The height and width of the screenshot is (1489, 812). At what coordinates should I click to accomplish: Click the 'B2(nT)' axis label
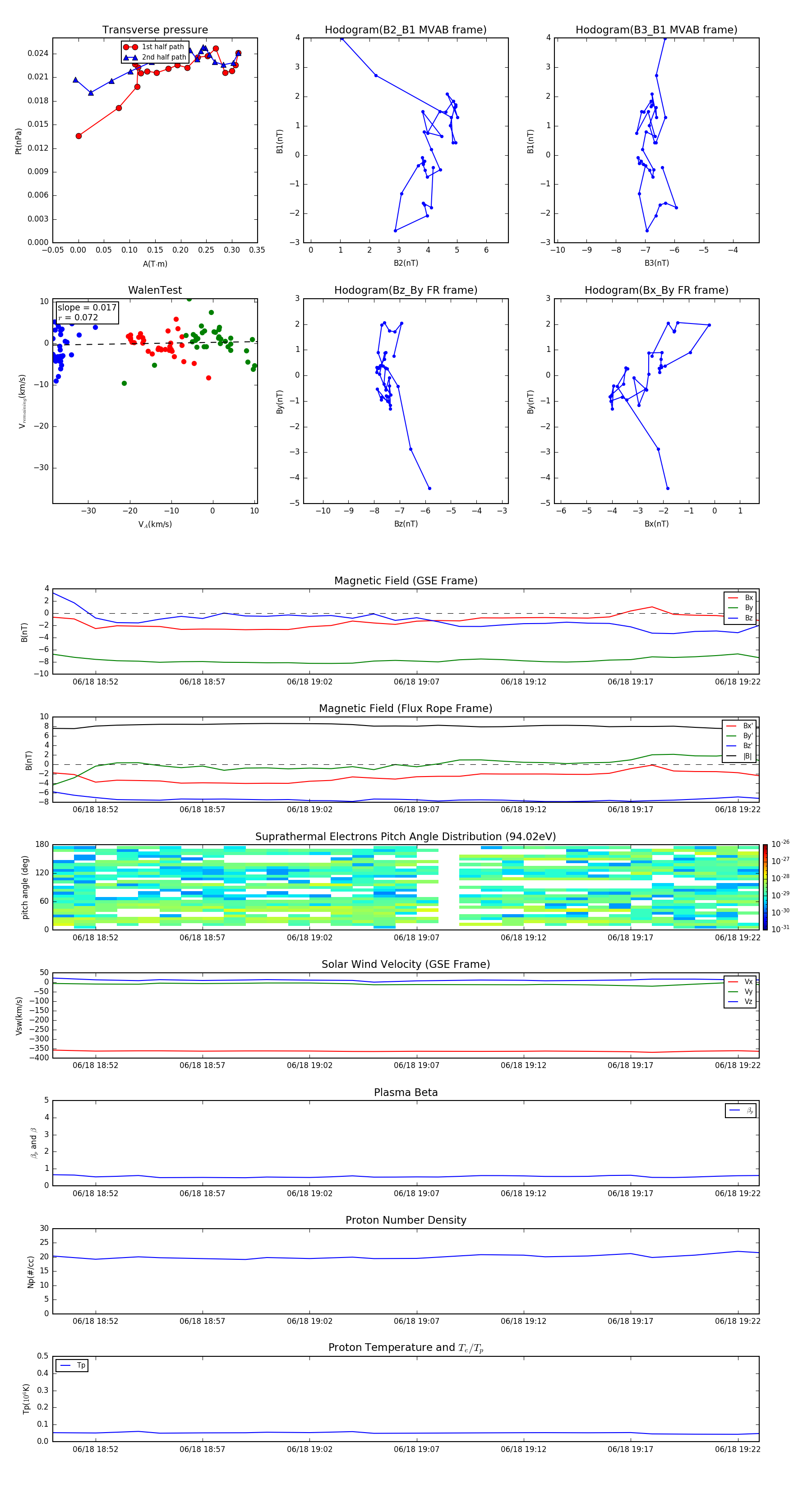tap(406, 263)
